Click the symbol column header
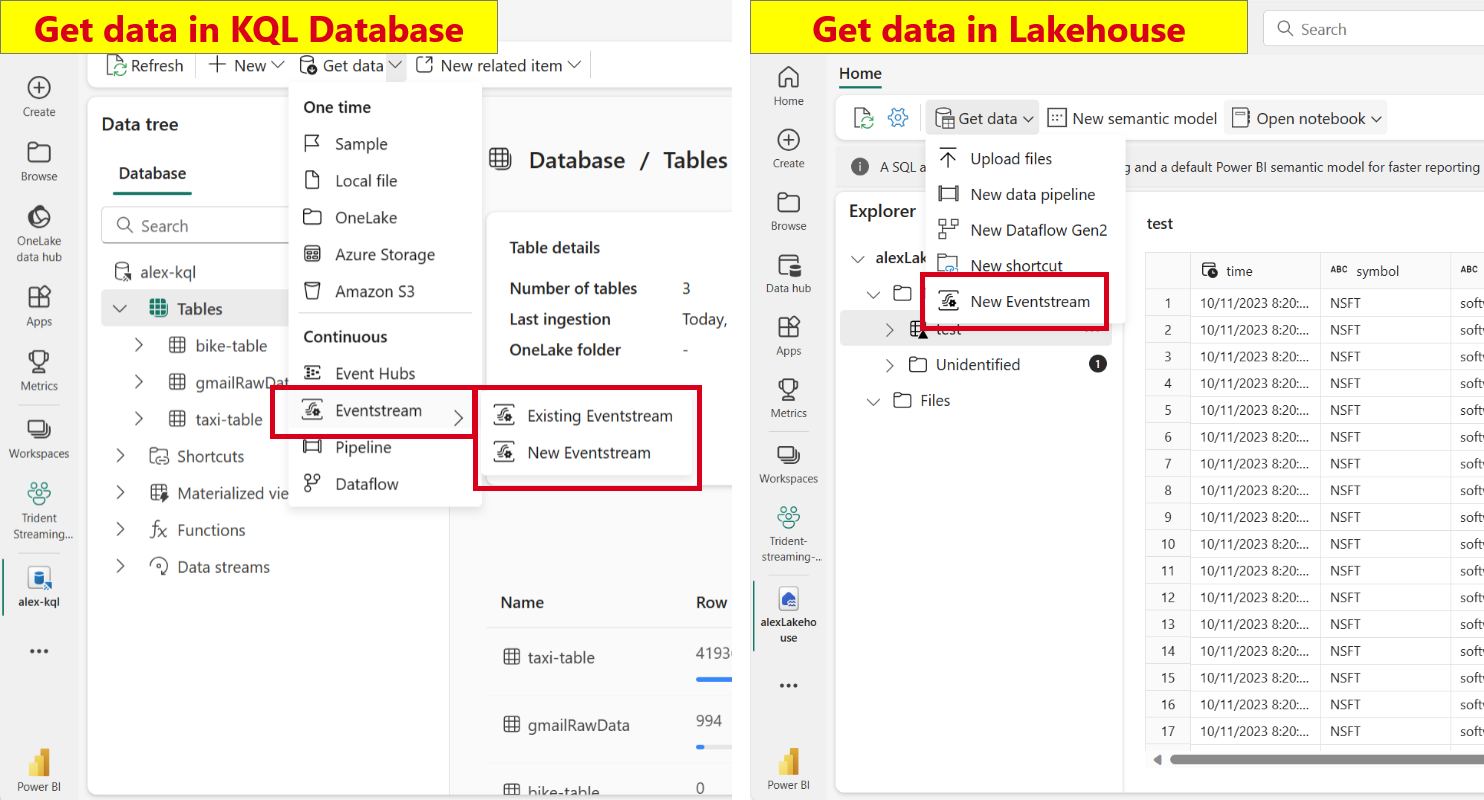This screenshot has height=800, width=1484. [1385, 271]
